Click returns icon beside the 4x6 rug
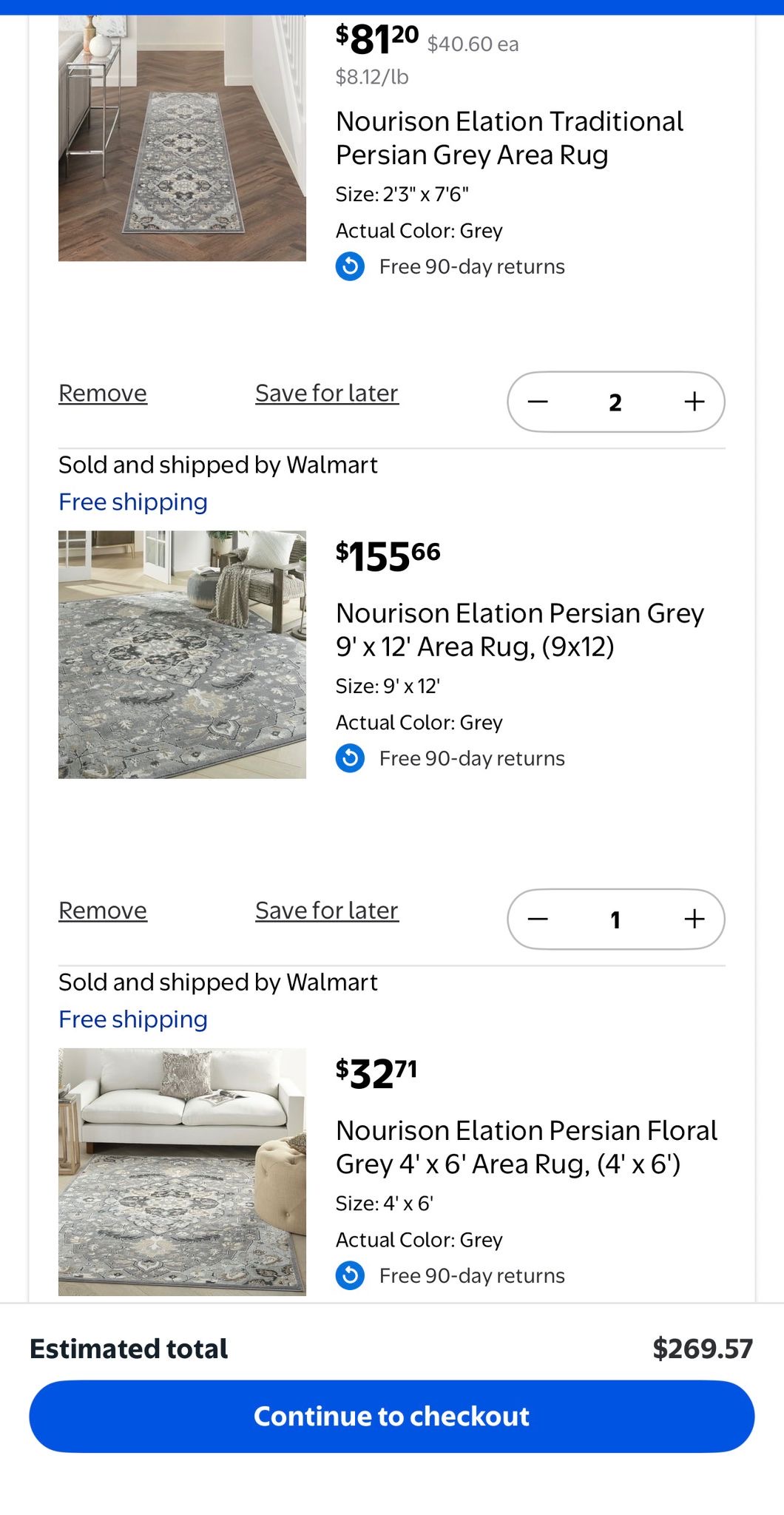 350,1275
